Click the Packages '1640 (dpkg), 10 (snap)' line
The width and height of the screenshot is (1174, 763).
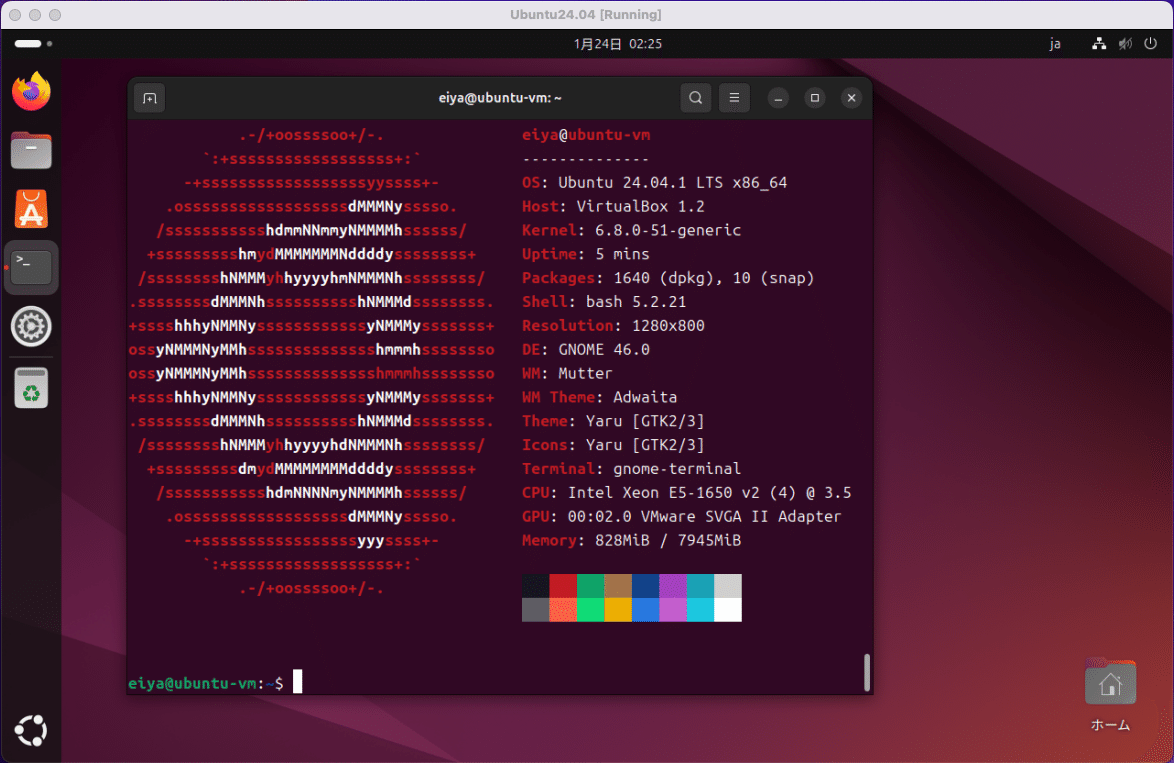point(668,279)
